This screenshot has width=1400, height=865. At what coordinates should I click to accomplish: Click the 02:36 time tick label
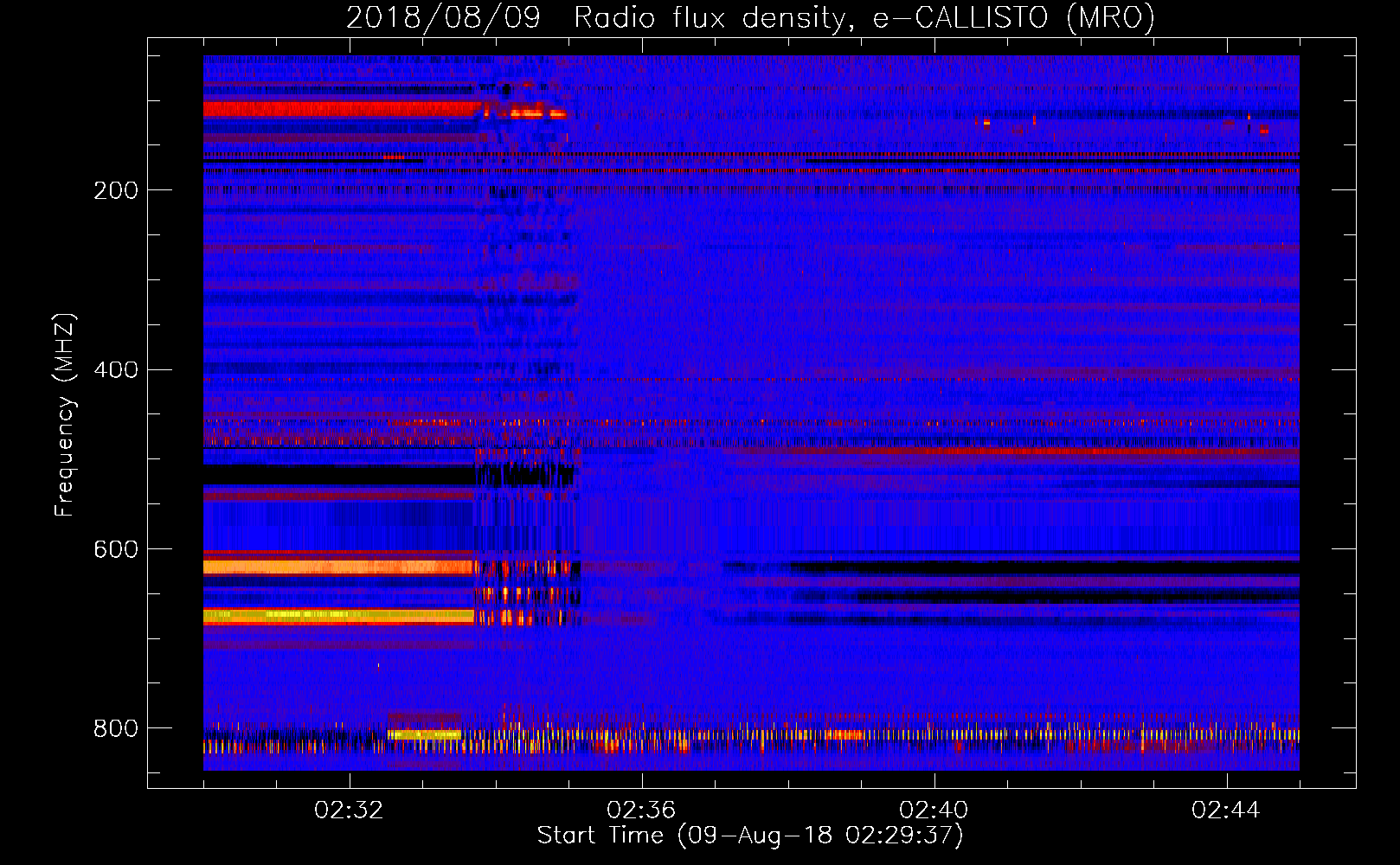pyautogui.click(x=641, y=811)
